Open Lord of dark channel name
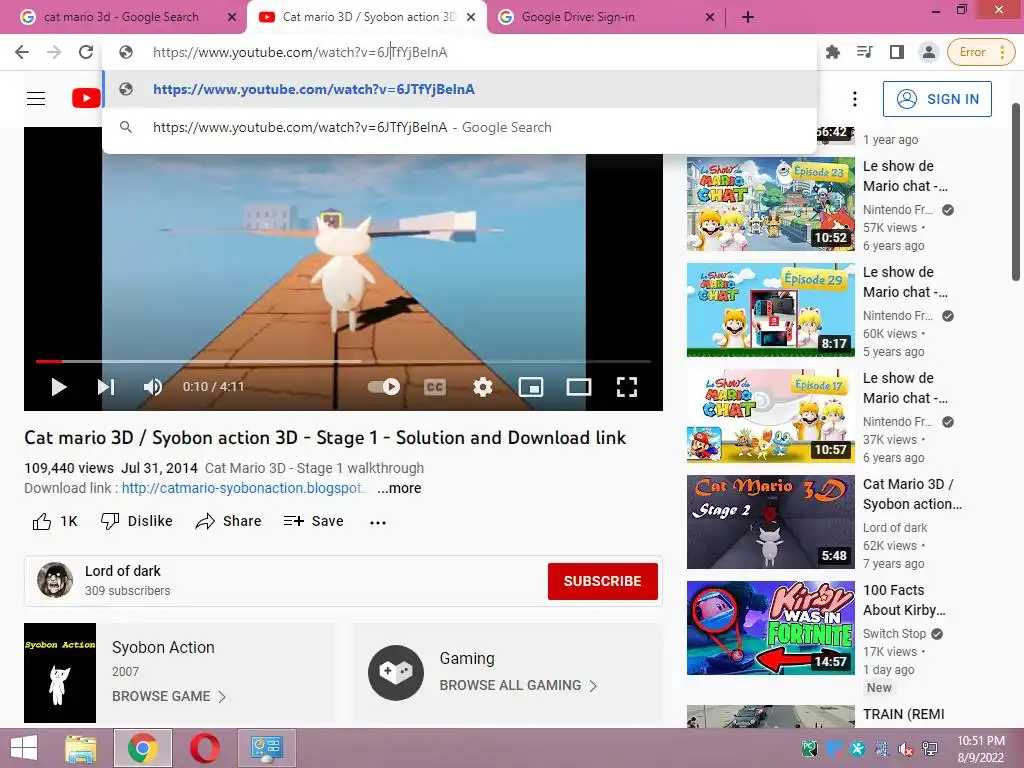Screen dimensions: 1024x768 click(123, 571)
